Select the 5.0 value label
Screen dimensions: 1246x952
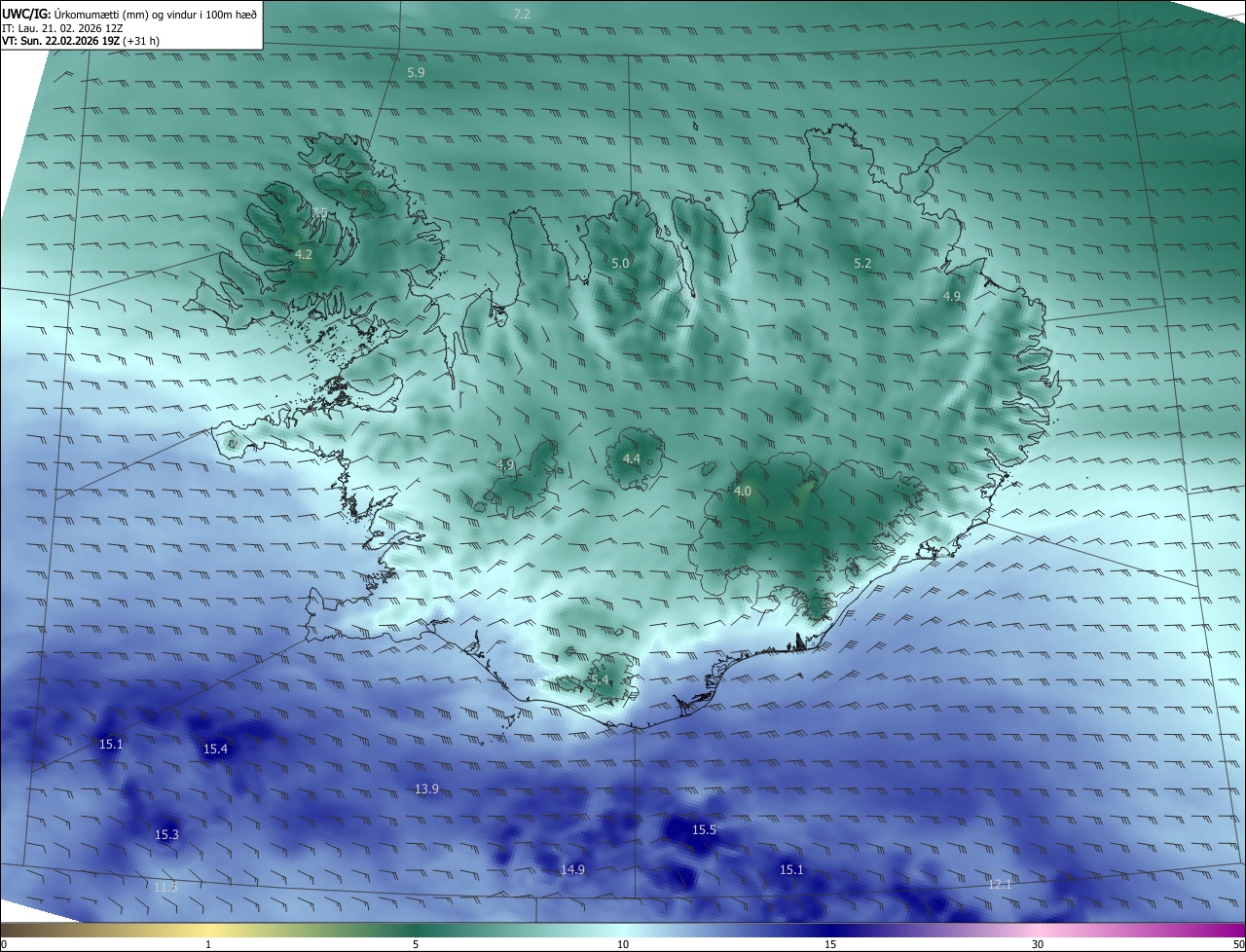pyautogui.click(x=620, y=263)
